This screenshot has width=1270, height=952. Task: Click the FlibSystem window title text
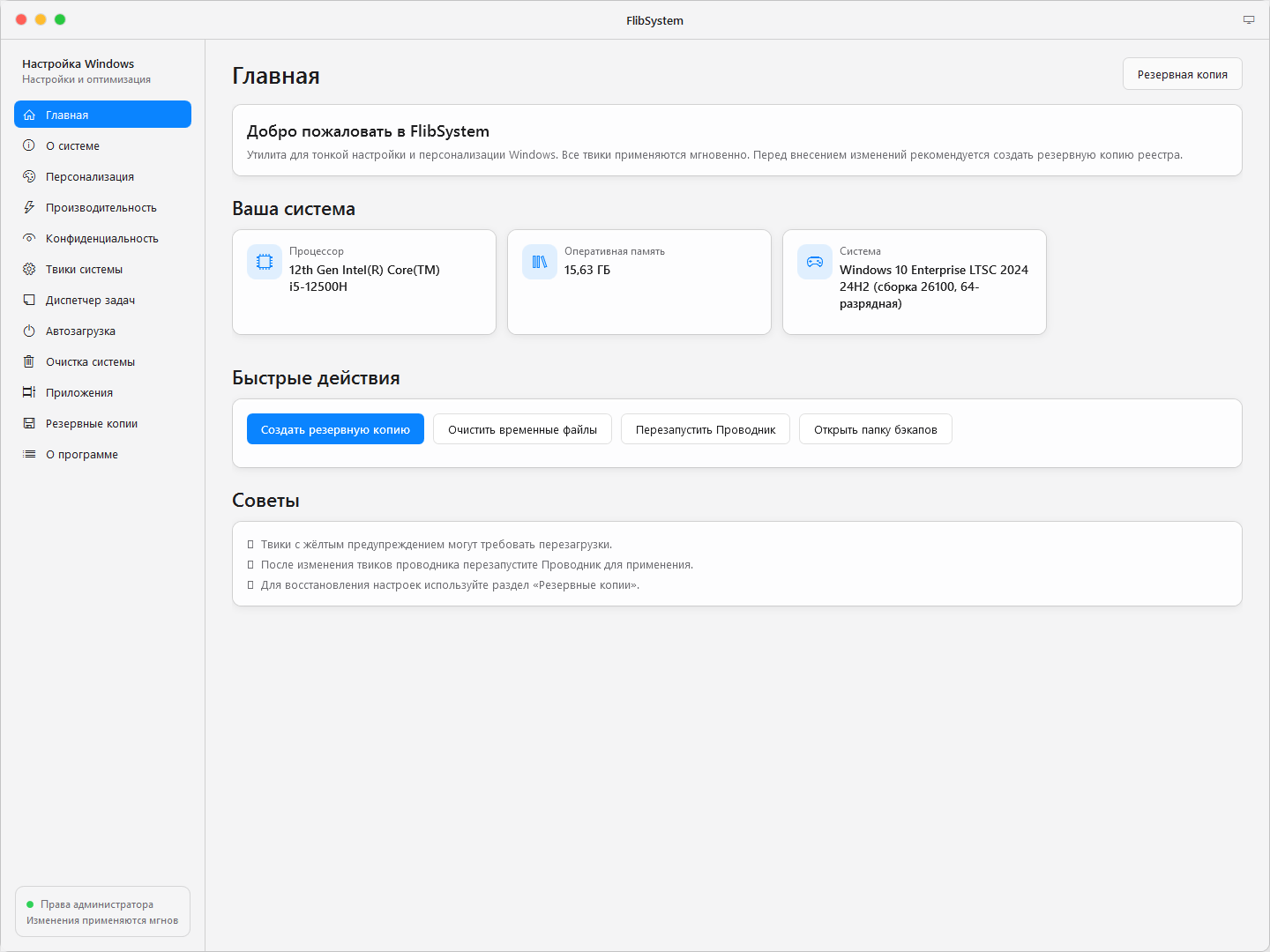(654, 20)
